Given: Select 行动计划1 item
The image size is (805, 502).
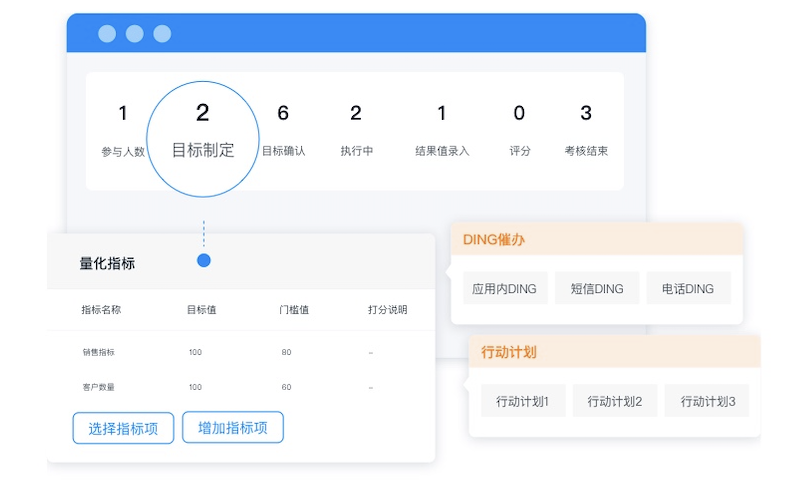Looking at the screenshot, I should pyautogui.click(x=523, y=401).
